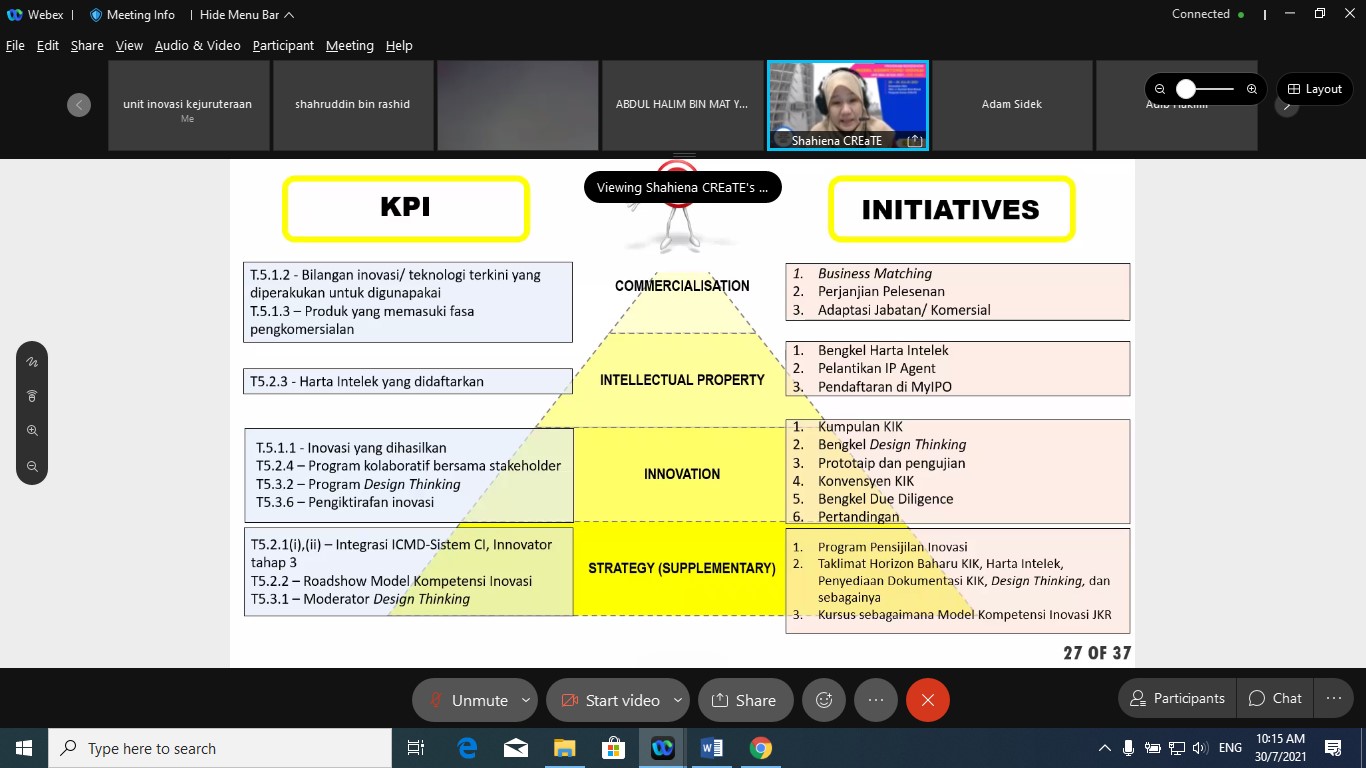This screenshot has height=768, width=1366.
Task: Click Viewing Shahiena CREaTE's share label
Action: click(682, 187)
